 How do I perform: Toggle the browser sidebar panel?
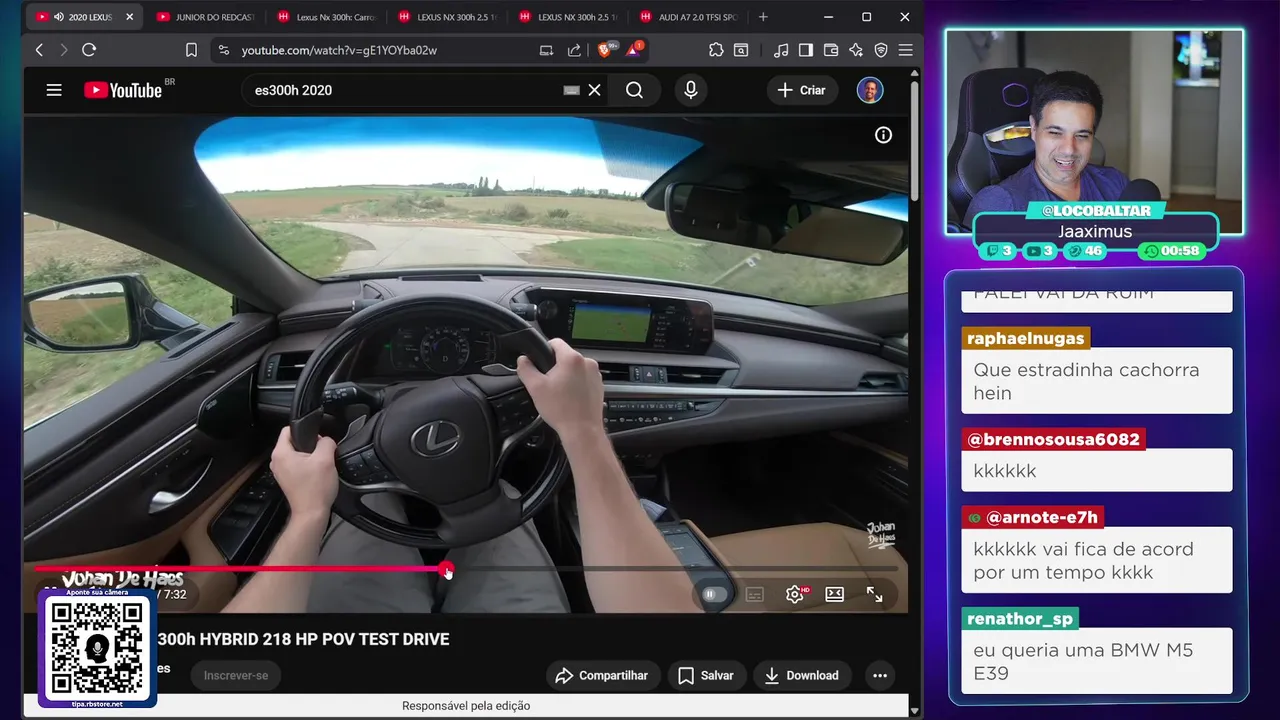[x=806, y=50]
